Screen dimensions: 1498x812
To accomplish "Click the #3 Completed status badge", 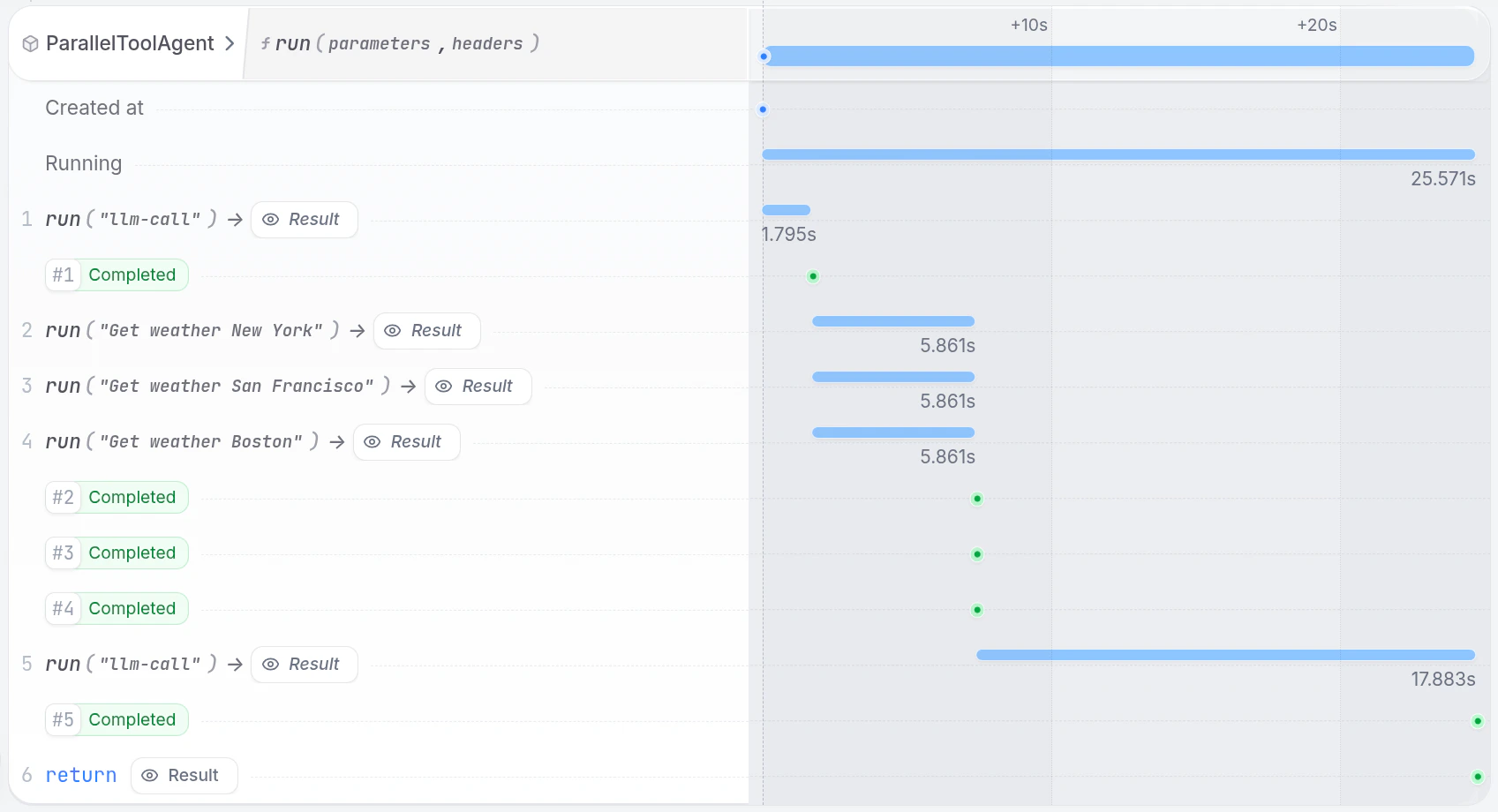I will tap(116, 553).
